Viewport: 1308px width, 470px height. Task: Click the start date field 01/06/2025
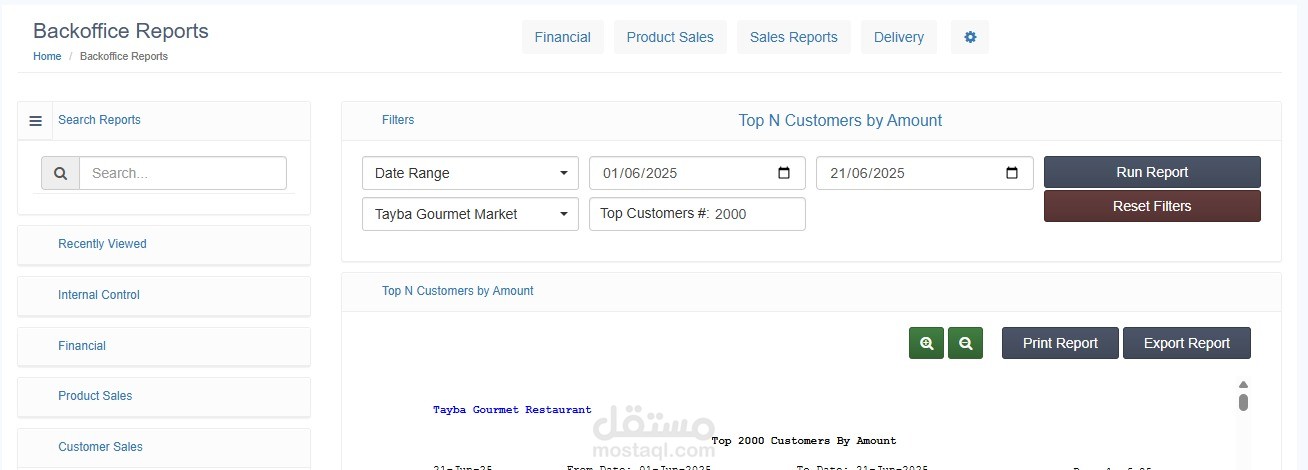tap(697, 173)
